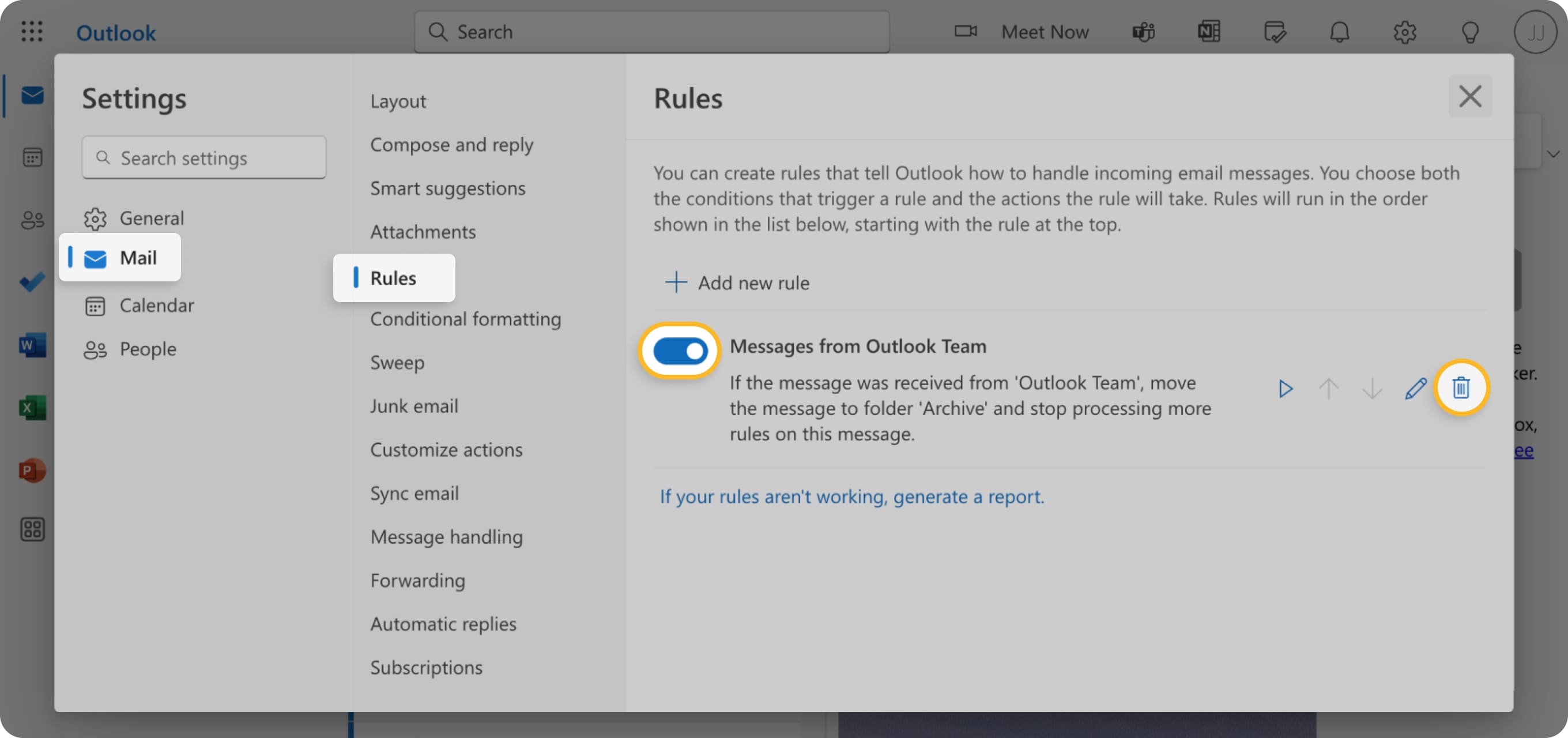Open Word from the left sidebar
1568x738 pixels.
[31, 345]
